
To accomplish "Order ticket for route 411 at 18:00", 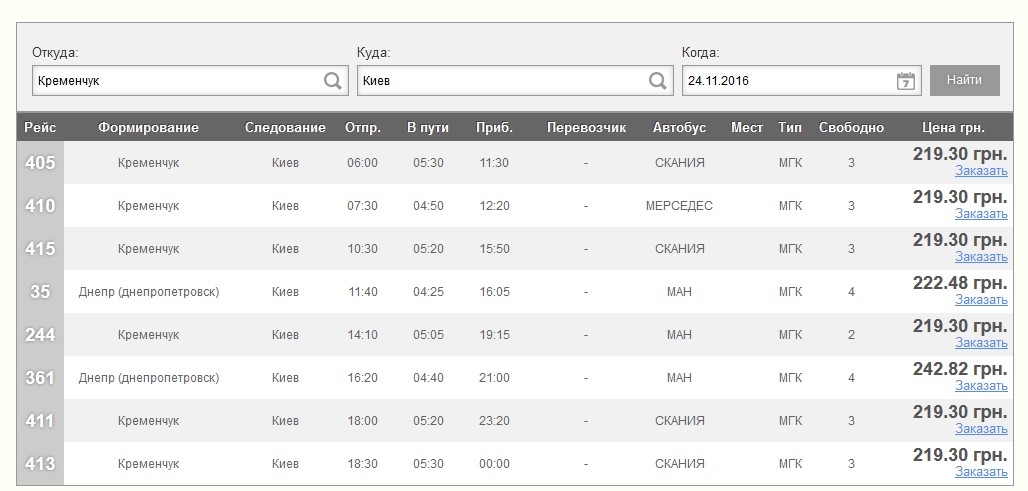I will point(981,429).
